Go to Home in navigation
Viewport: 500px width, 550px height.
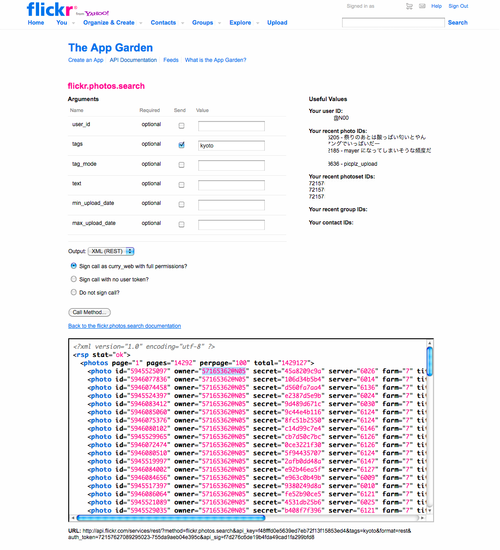click(36, 22)
